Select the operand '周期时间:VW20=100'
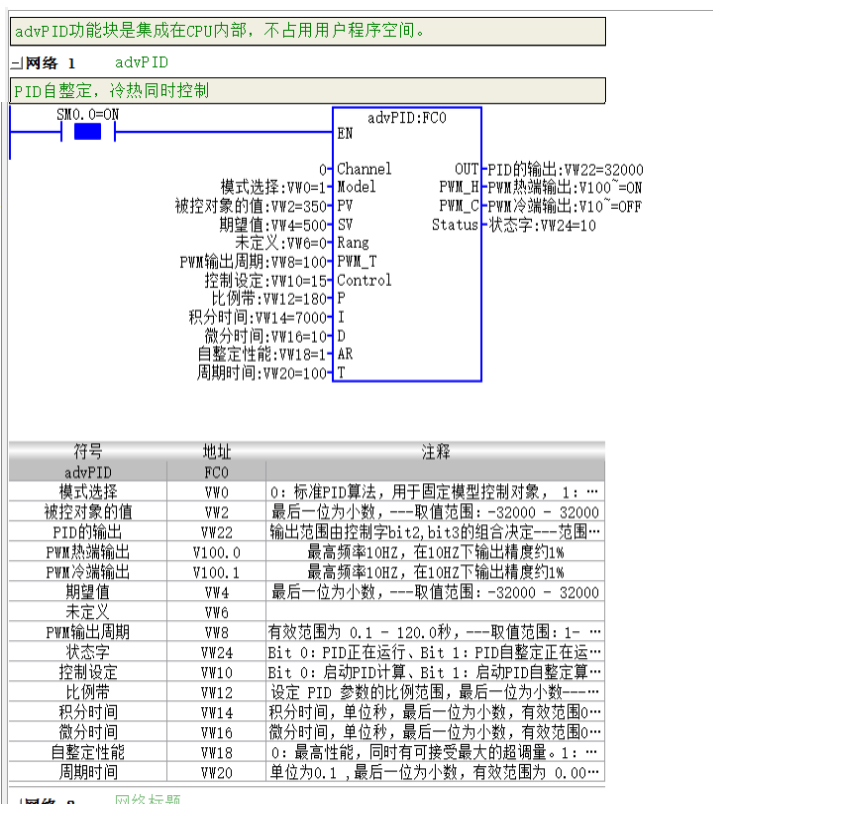Screen dimensions: 851x816 coord(262,373)
